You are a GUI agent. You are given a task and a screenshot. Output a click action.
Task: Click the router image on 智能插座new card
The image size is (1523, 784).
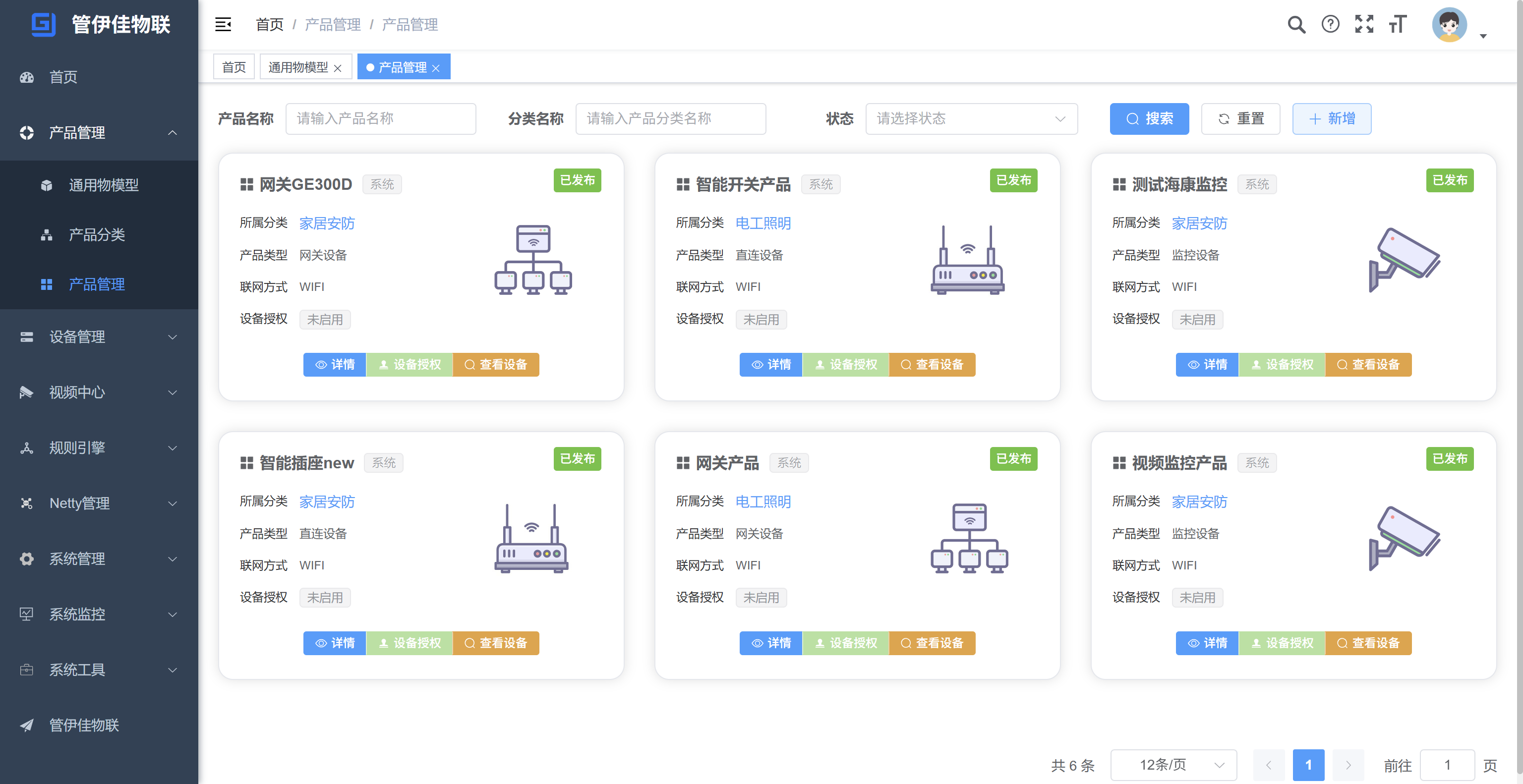[x=531, y=538]
